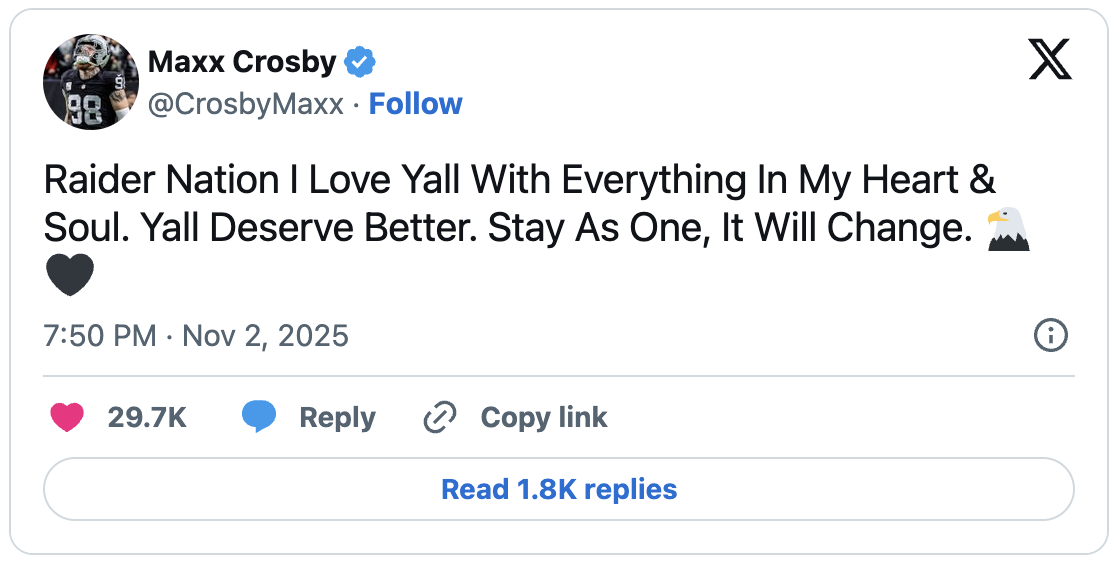Click the blue verified checkmark badge

tap(360, 63)
